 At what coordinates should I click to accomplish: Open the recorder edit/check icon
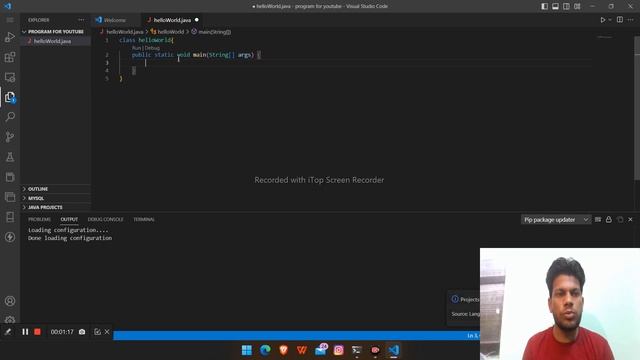97,332
